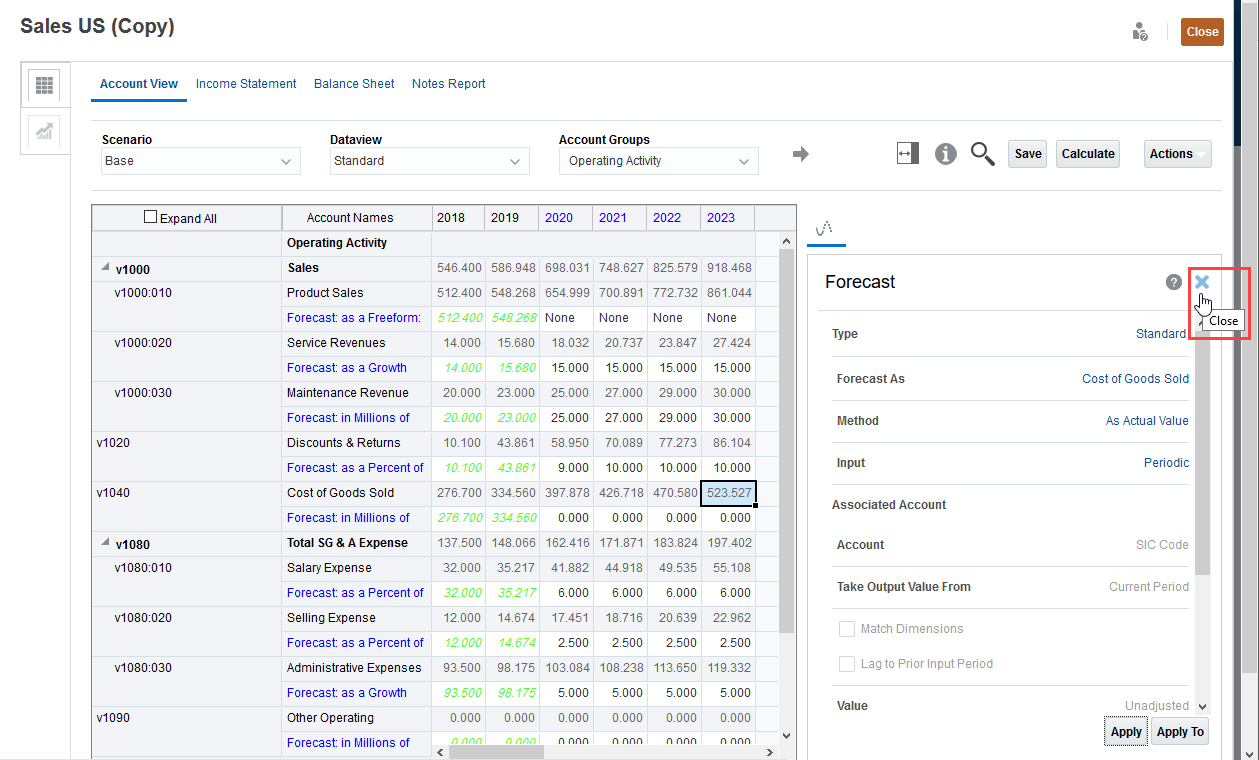Switch to Balance Sheet tab
The image size is (1259, 760).
[354, 84]
